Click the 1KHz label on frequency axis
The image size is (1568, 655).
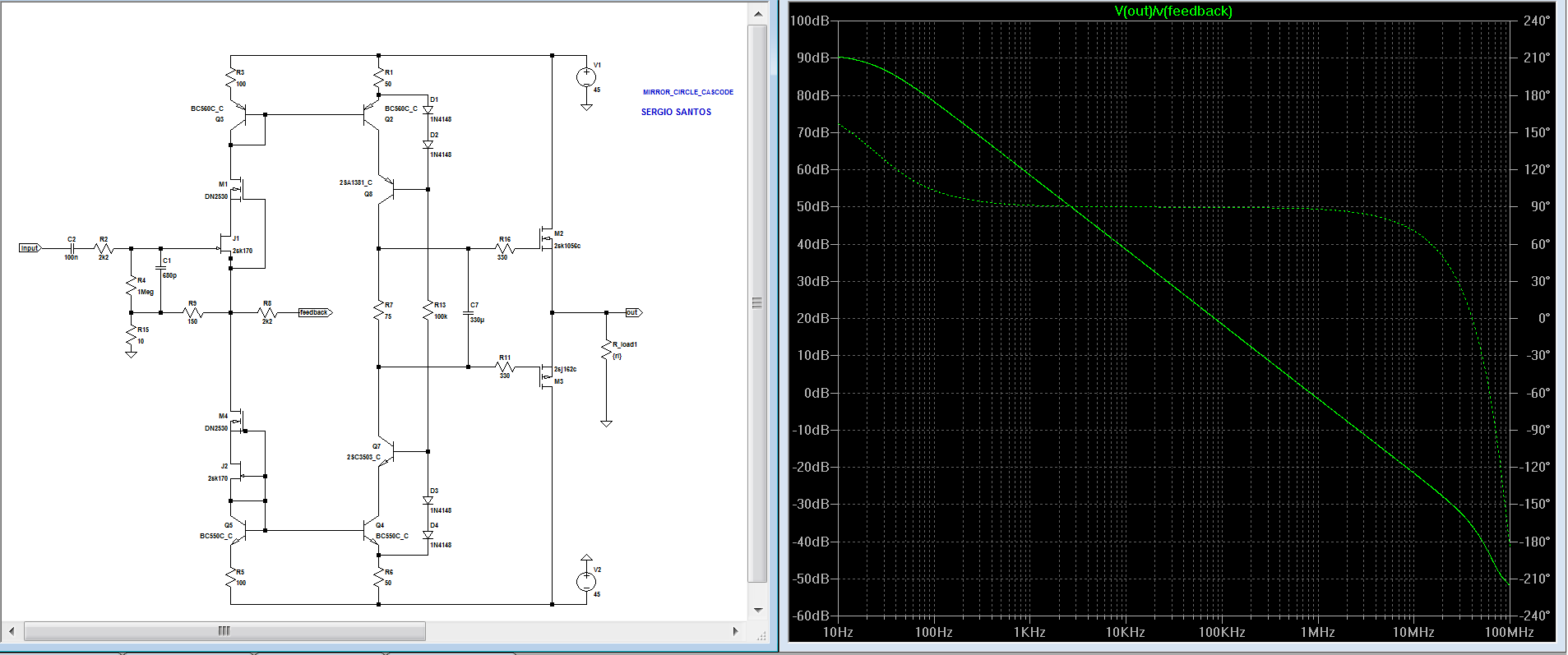coord(1029,632)
